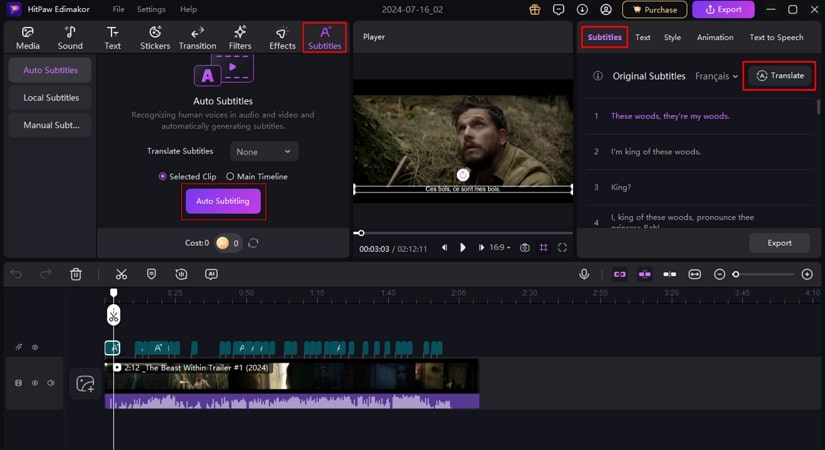Add media with the image-plus icon on track
Screen dimensions: 825x450
point(85,383)
